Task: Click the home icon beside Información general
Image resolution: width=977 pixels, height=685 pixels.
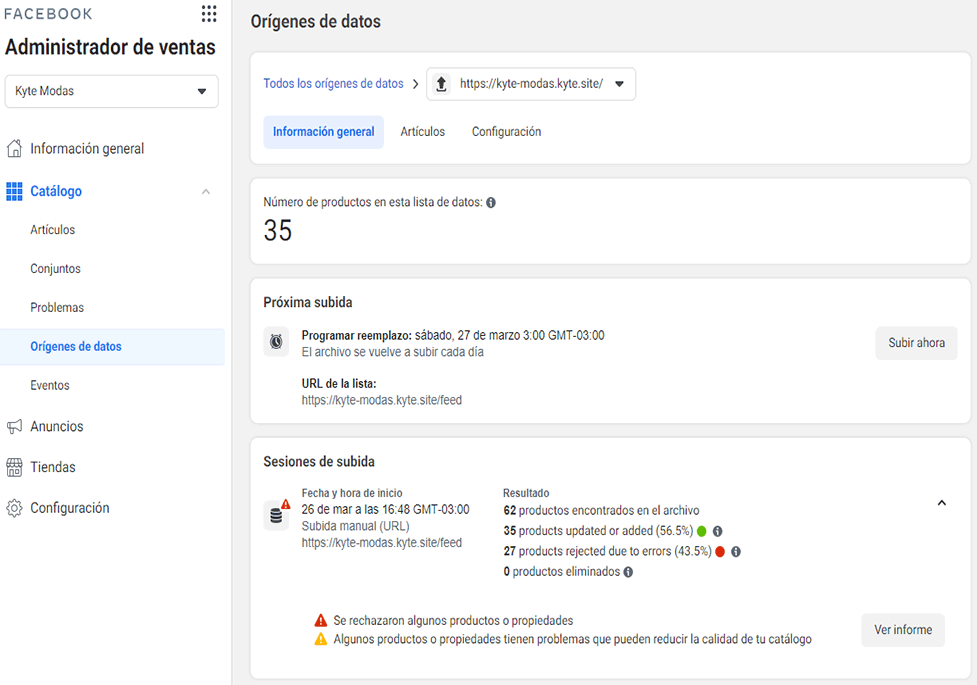Action: pyautogui.click(x=14, y=148)
